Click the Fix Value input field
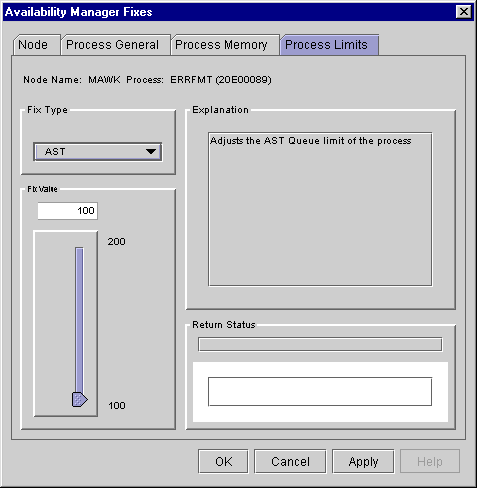The image size is (477, 488). point(68,211)
